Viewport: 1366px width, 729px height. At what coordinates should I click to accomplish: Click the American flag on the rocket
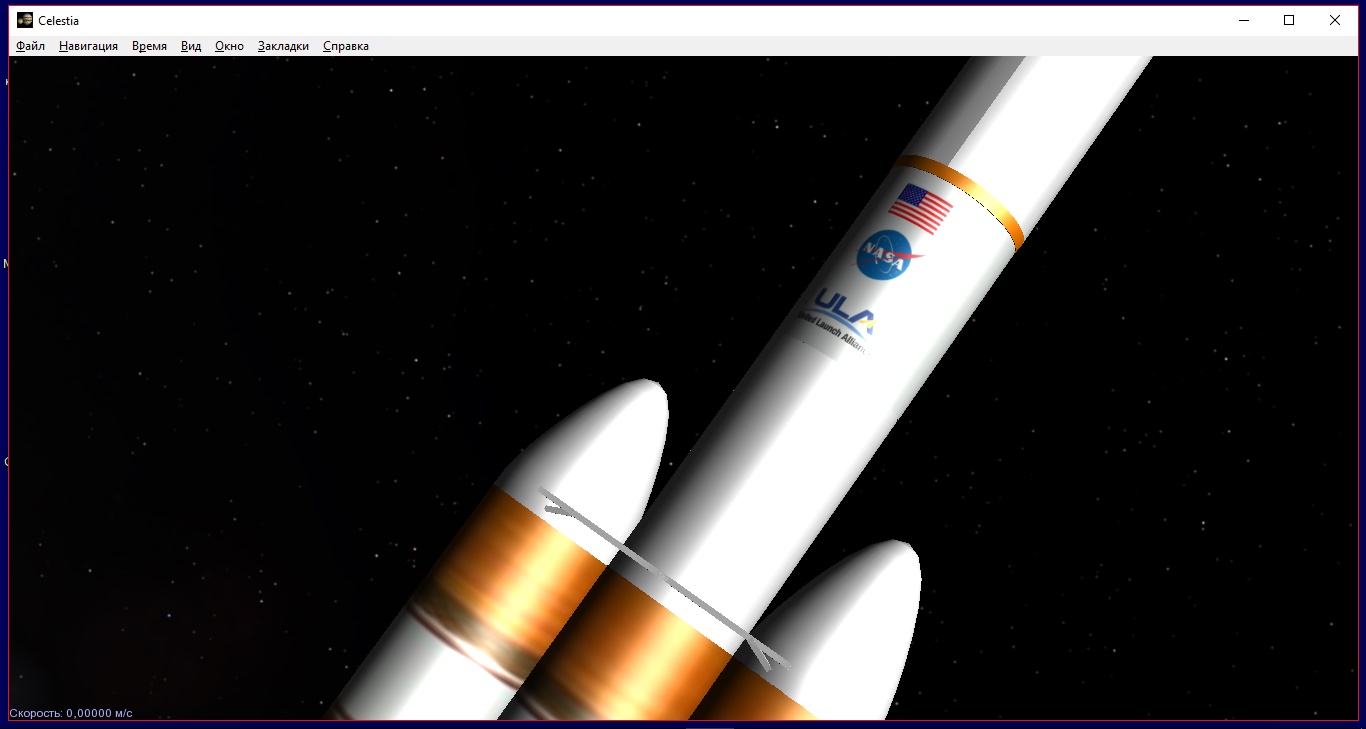(x=921, y=208)
